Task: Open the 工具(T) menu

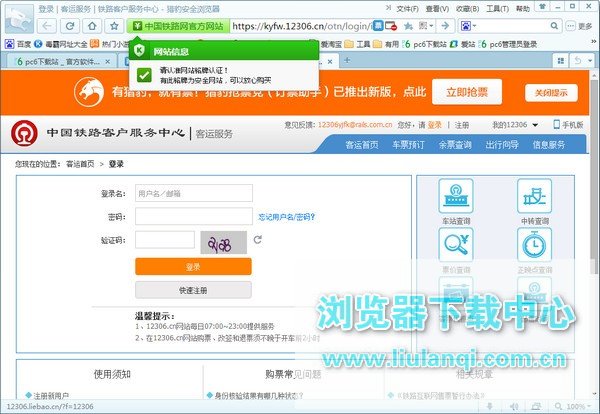Action: tap(497, 8)
